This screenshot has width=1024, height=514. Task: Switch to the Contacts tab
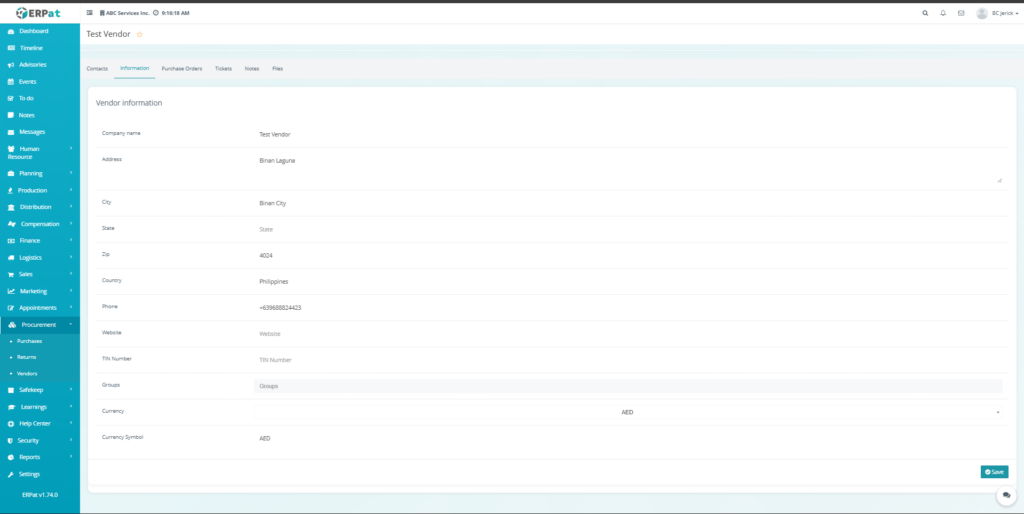coord(97,69)
